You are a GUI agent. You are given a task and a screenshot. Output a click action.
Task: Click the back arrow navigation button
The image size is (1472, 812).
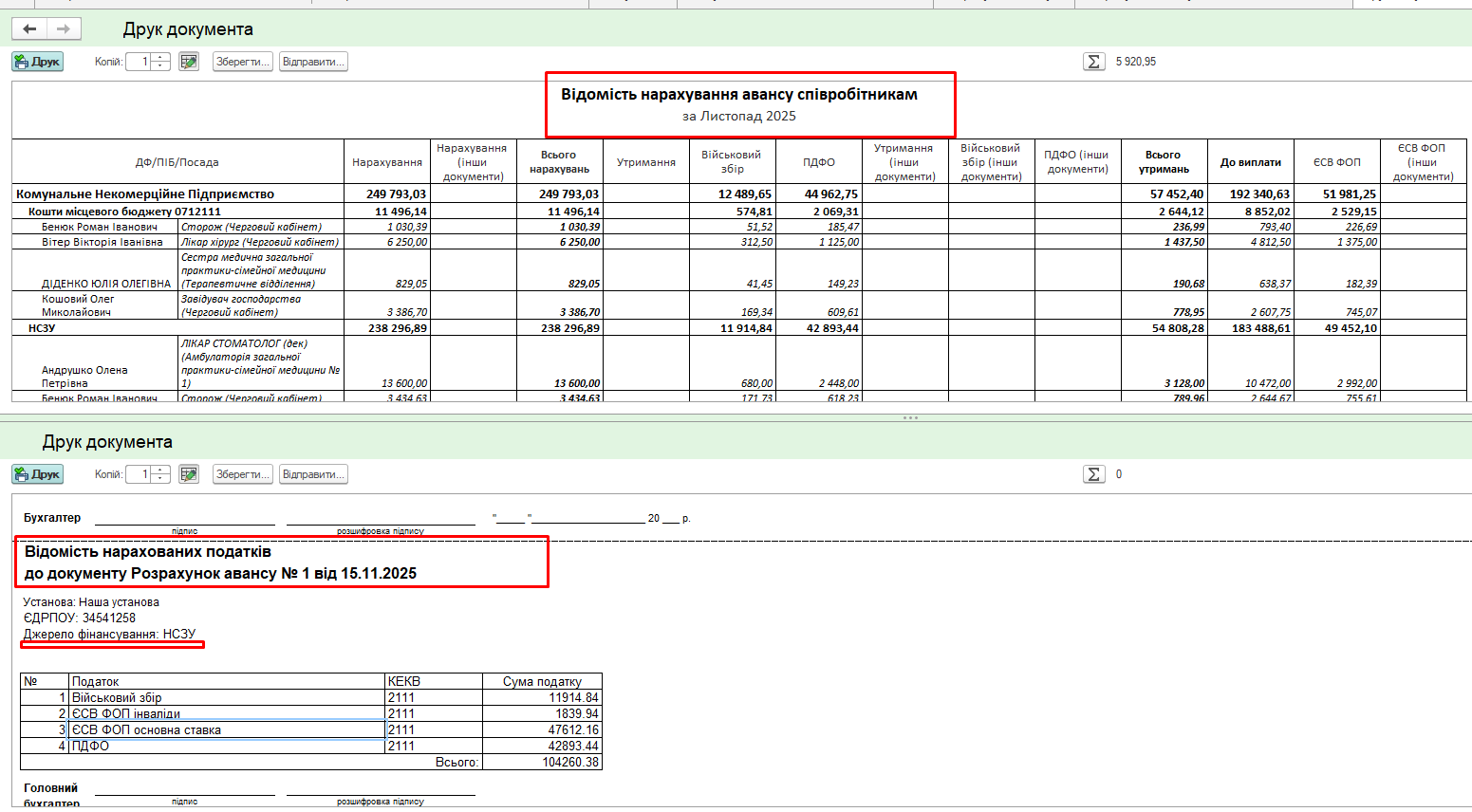tap(29, 29)
